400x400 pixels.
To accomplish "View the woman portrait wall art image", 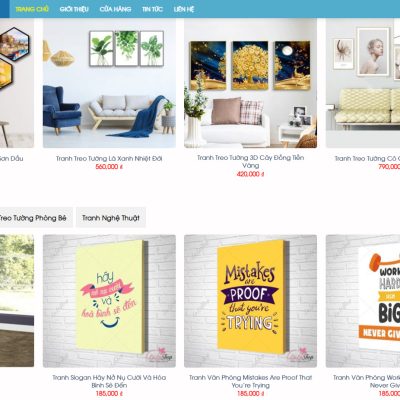I will click(x=363, y=83).
